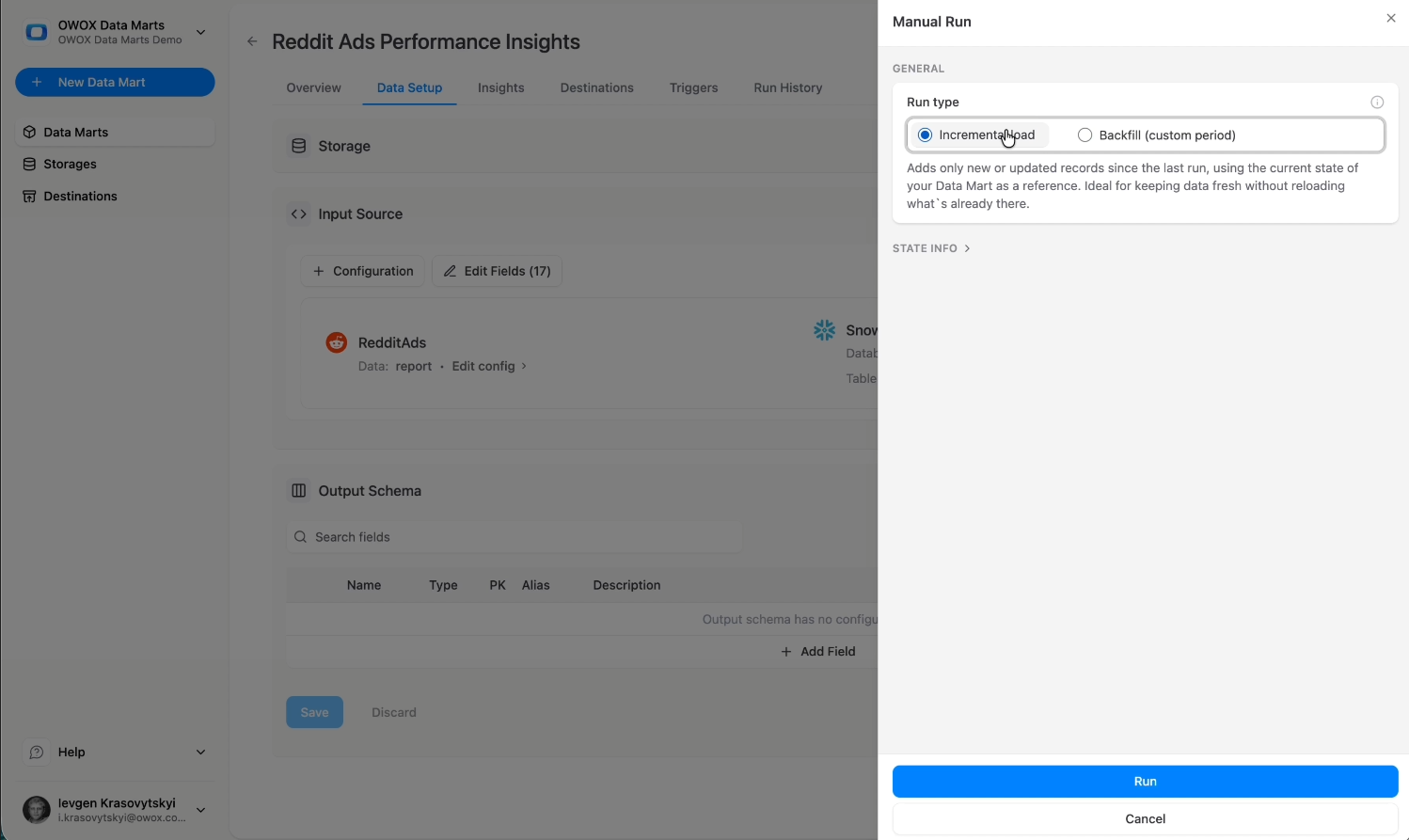
Task: Click the Search fields input box
Action: click(x=515, y=536)
